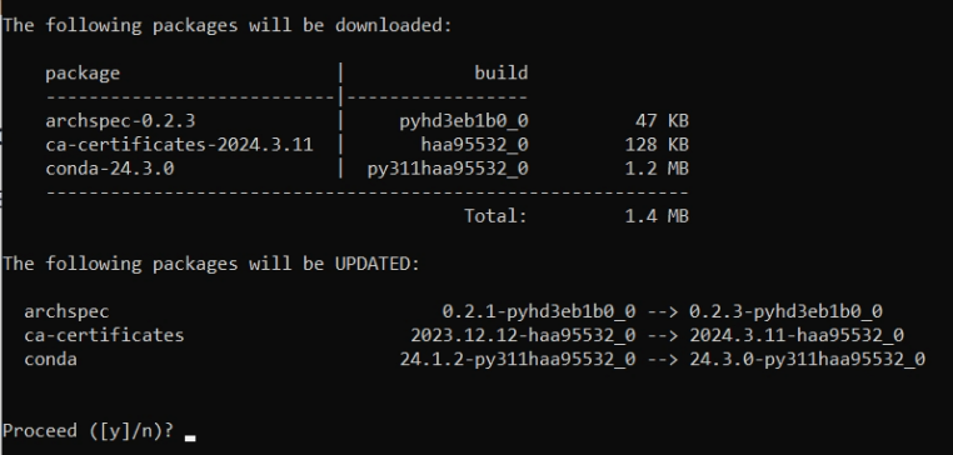
Task: Click the new version 24.3.0-py311haa95532_0
Action: click(807, 360)
